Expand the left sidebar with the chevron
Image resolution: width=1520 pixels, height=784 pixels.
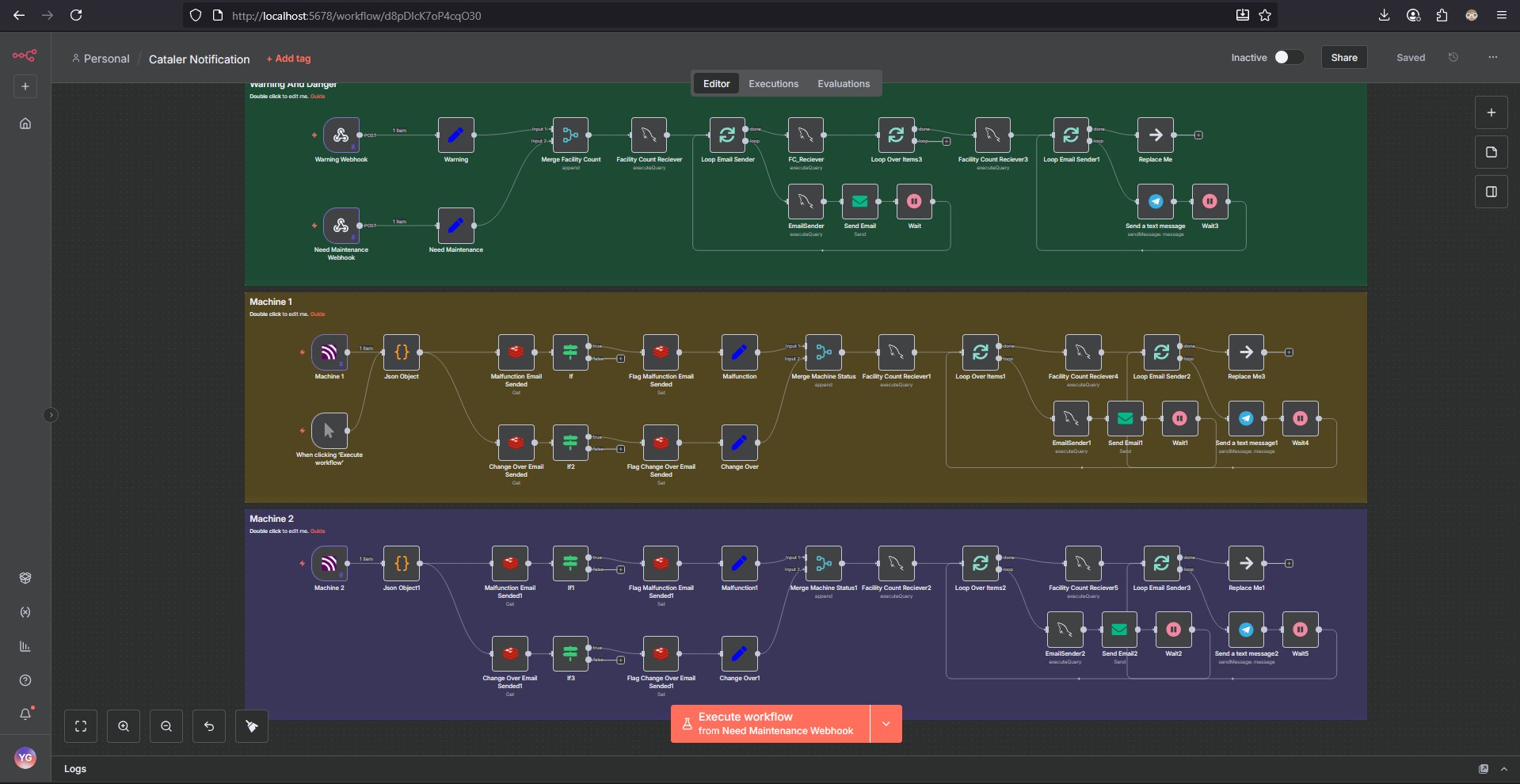(51, 415)
